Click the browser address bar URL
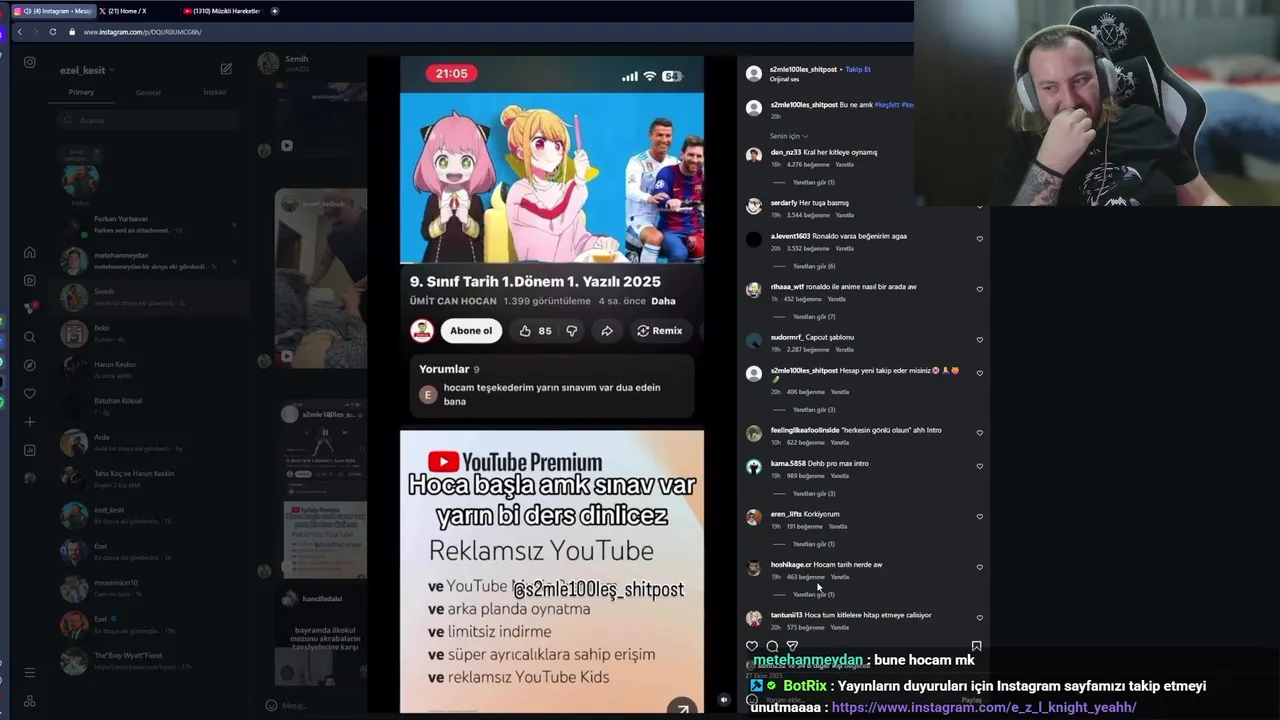 [x=143, y=32]
